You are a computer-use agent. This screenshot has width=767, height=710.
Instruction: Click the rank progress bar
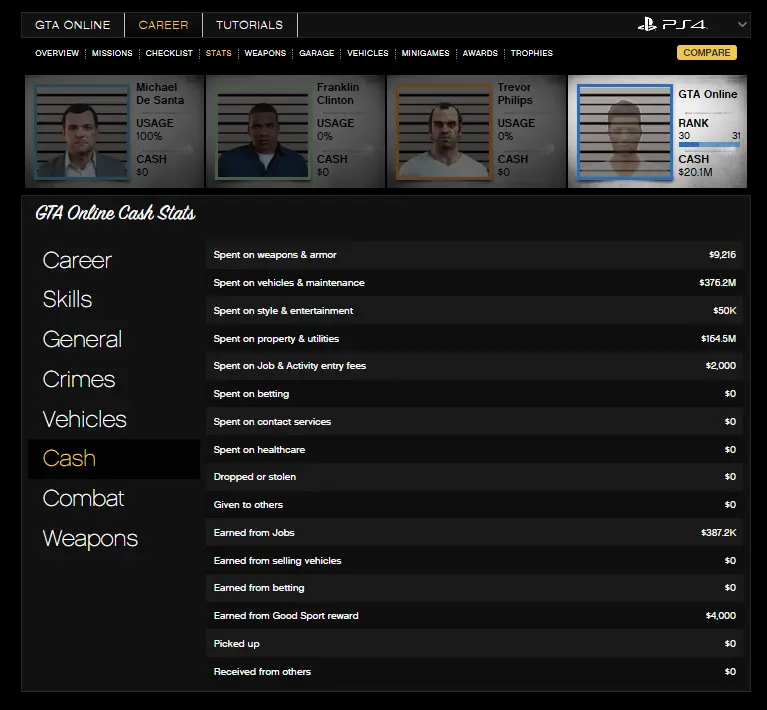click(708, 146)
